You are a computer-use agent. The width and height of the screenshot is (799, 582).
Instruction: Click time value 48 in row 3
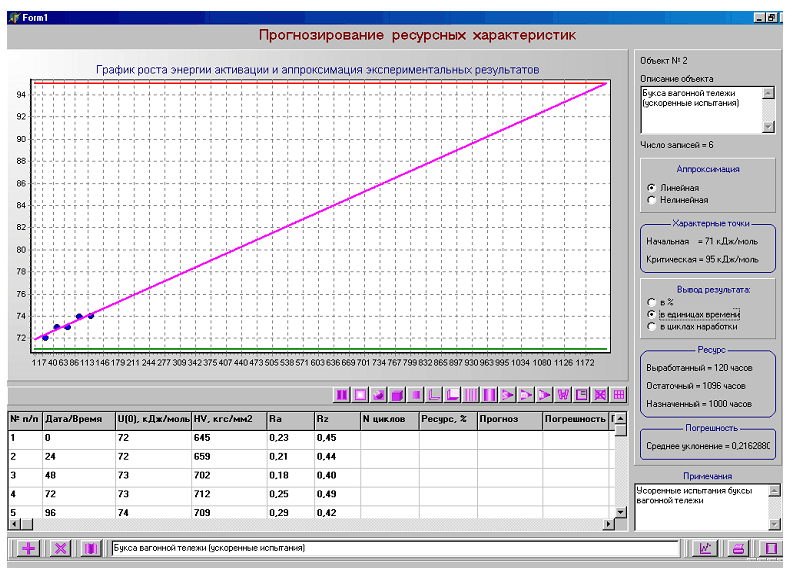click(50, 475)
